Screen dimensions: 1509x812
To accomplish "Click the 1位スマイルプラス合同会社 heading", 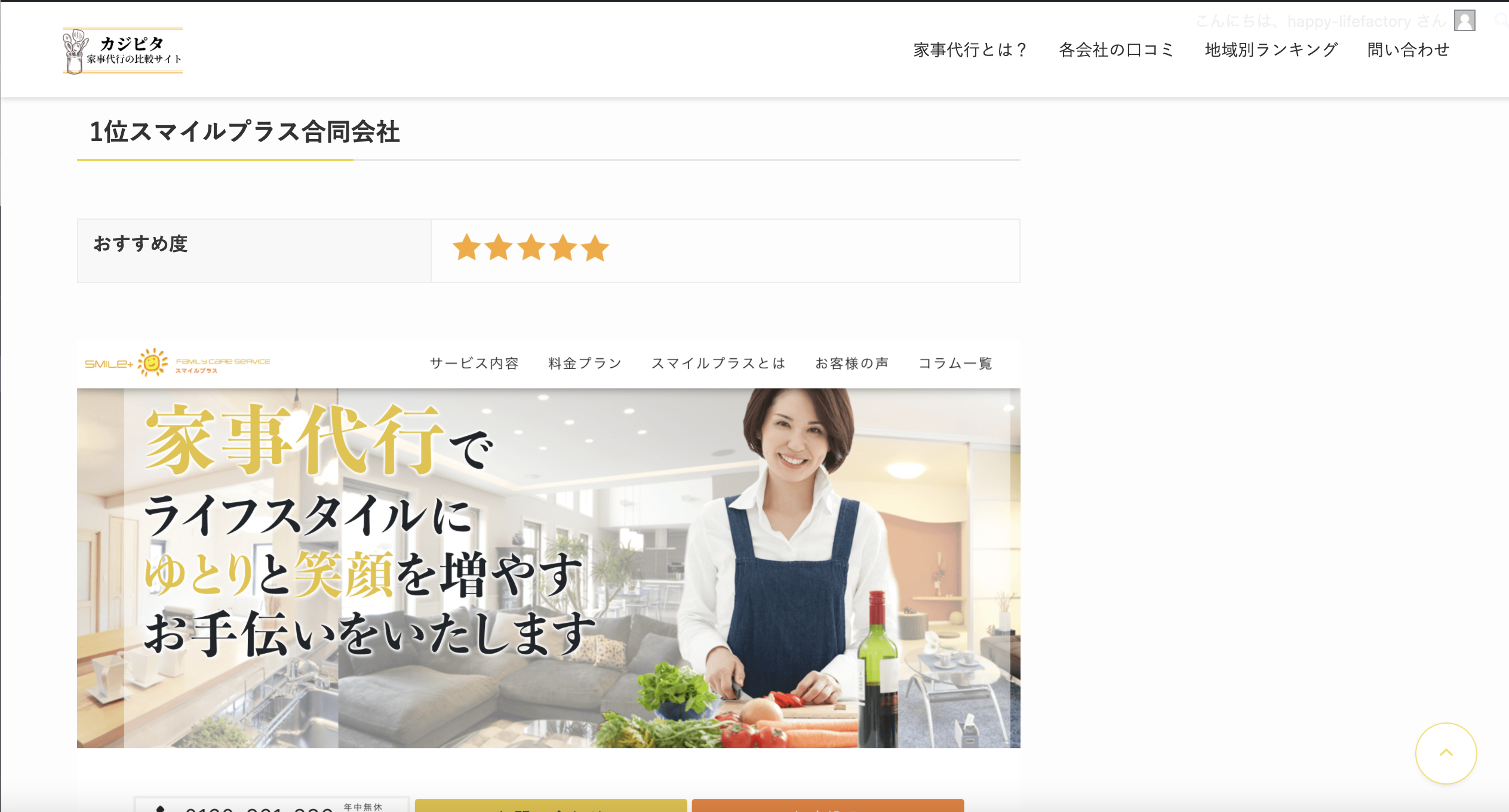I will pos(244,131).
